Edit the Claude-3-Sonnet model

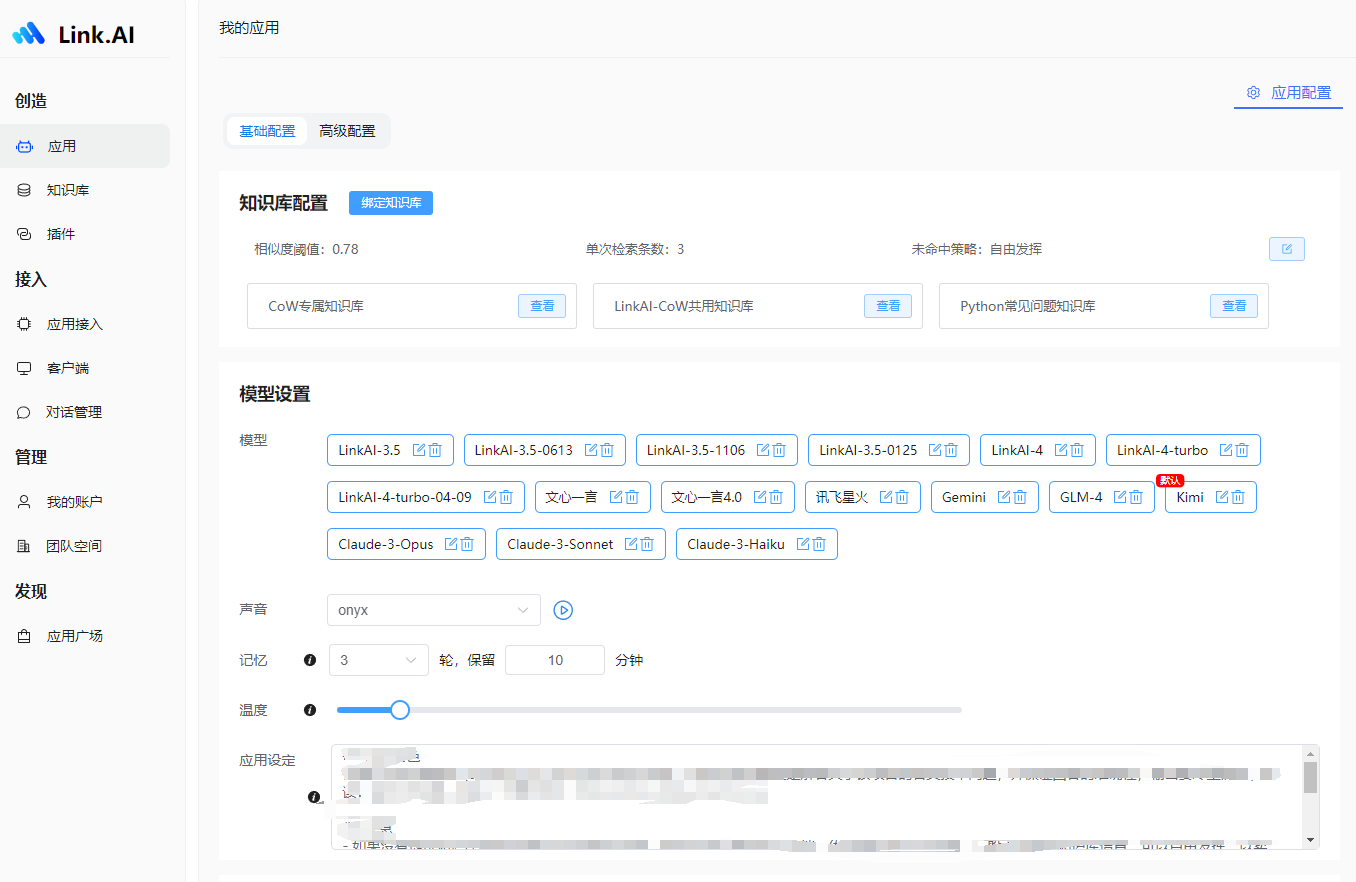[632, 544]
